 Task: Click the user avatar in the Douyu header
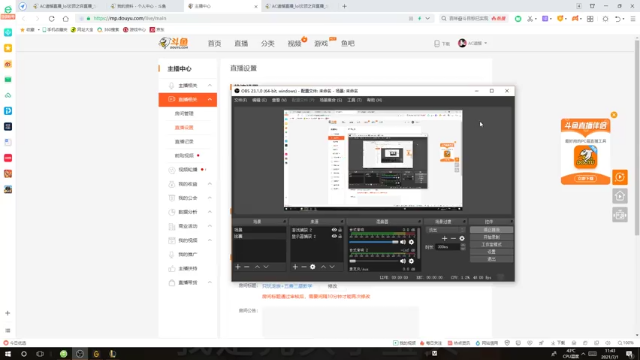(462, 43)
